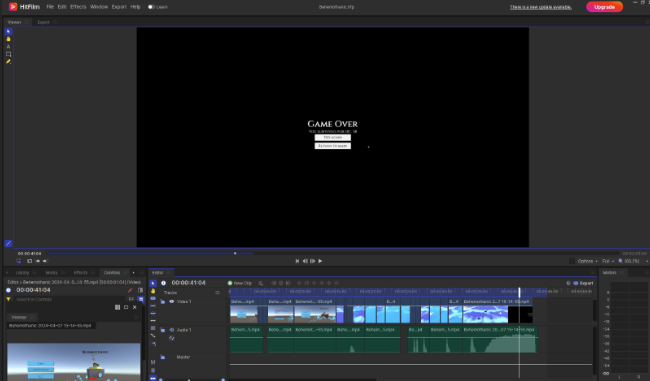Open the Window menu
The width and height of the screenshot is (650, 381).
click(x=99, y=7)
